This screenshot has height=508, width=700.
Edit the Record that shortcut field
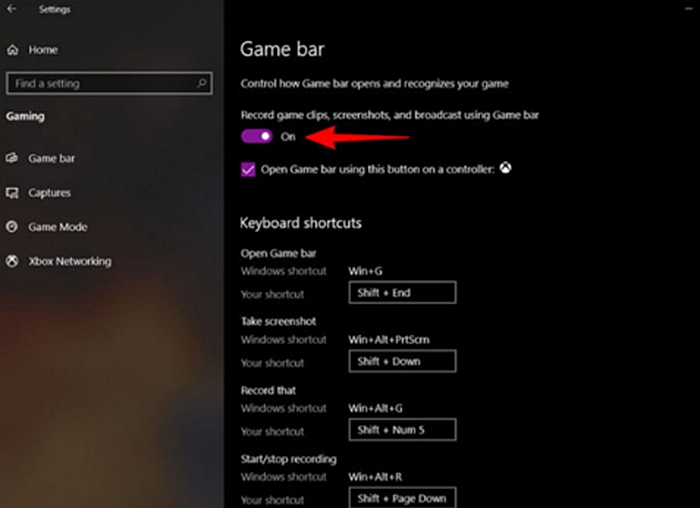pyautogui.click(x=402, y=429)
